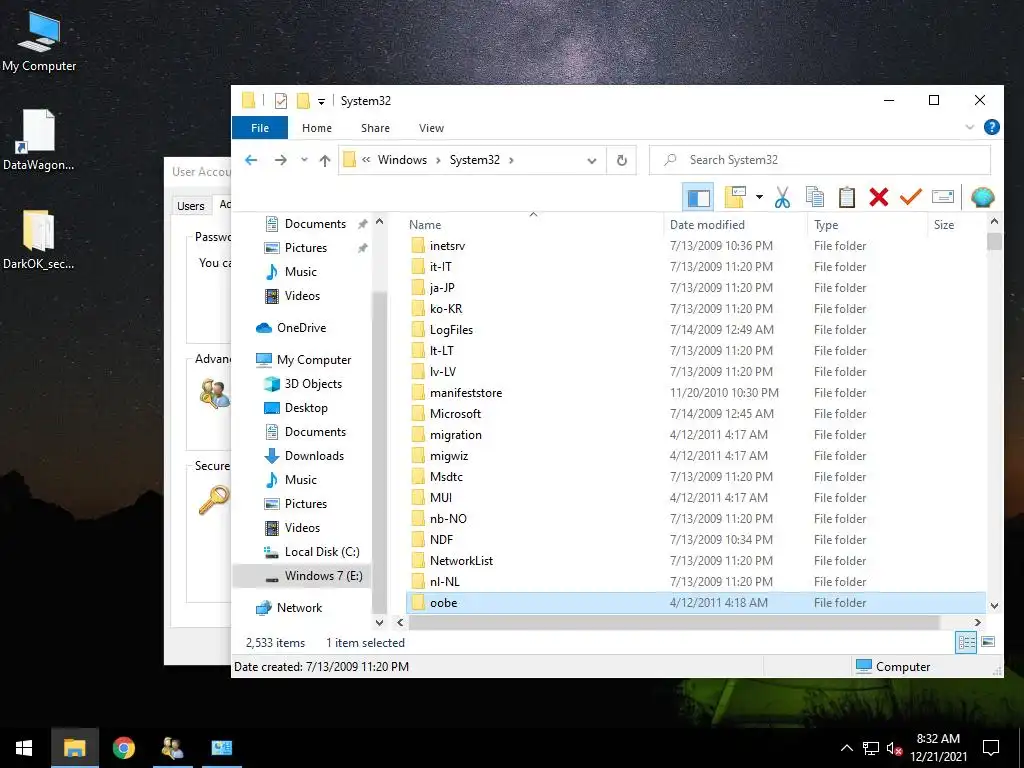1024x768 pixels.
Task: Open the File ribbon tab
Action: pyautogui.click(x=260, y=128)
